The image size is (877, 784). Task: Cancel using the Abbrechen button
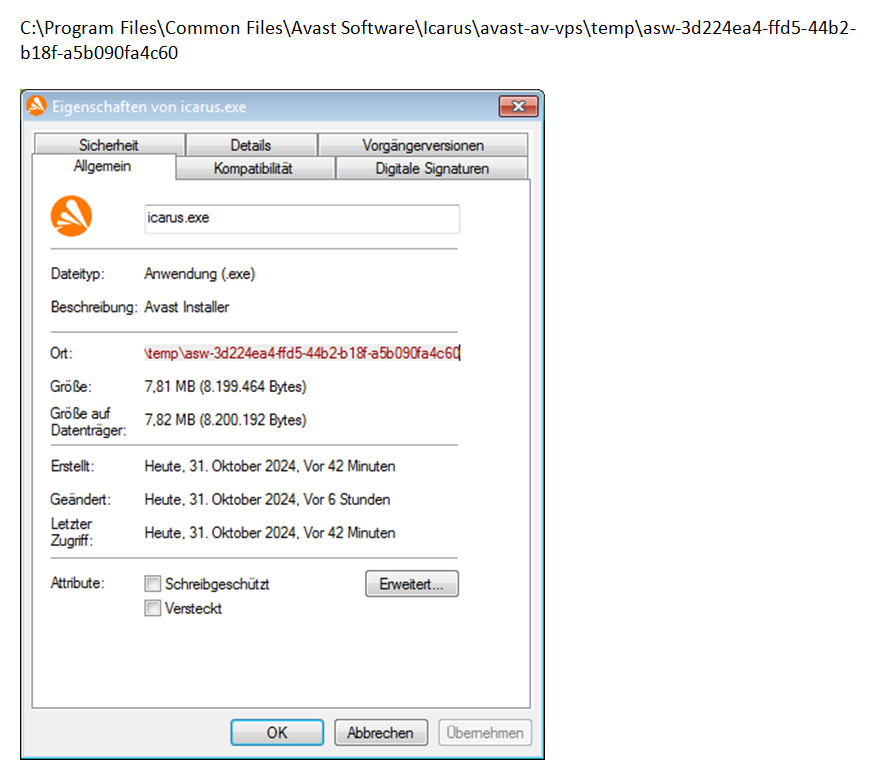pos(381,733)
